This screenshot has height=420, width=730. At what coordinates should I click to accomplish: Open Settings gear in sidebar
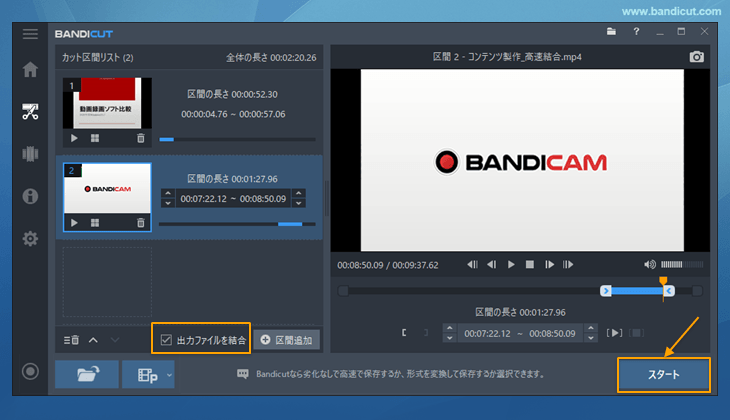[30, 238]
